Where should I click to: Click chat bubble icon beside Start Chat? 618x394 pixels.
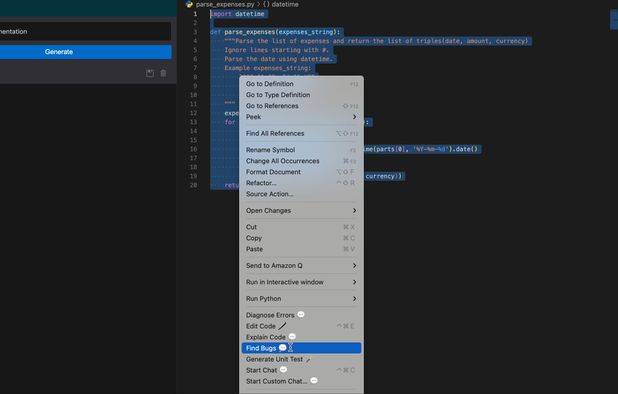tap(283, 370)
